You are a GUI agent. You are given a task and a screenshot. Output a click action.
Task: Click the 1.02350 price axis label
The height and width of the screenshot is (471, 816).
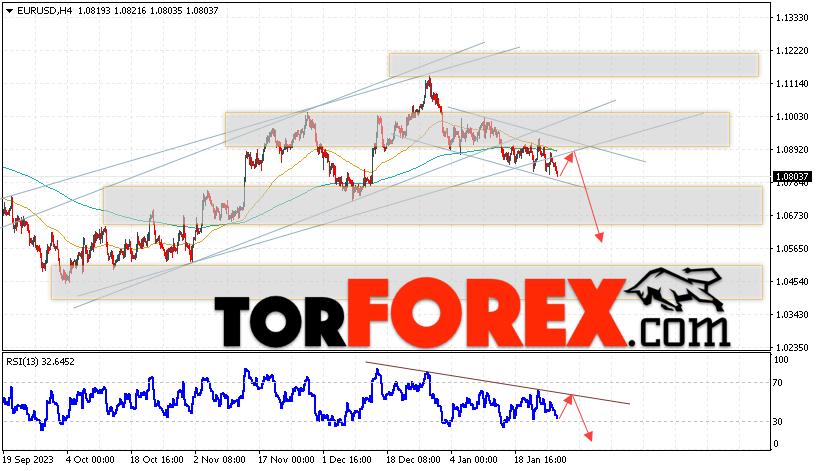[x=792, y=347]
